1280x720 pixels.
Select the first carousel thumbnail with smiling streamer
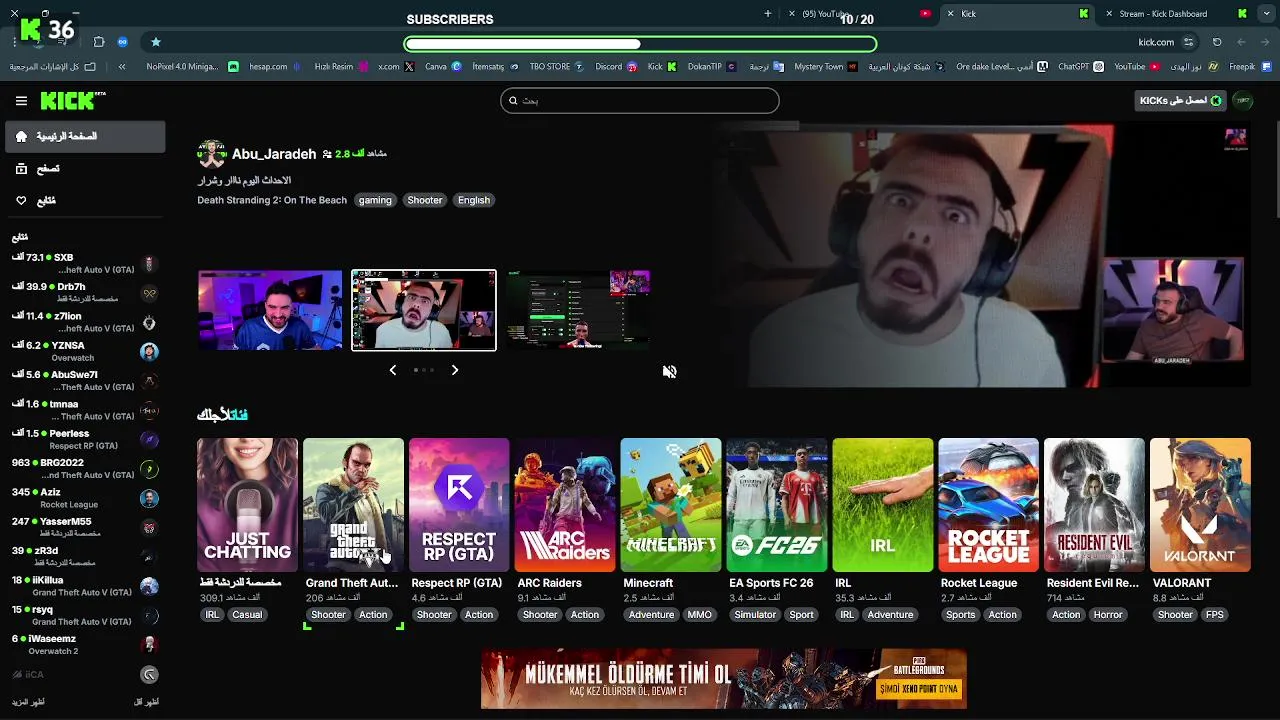[270, 310]
